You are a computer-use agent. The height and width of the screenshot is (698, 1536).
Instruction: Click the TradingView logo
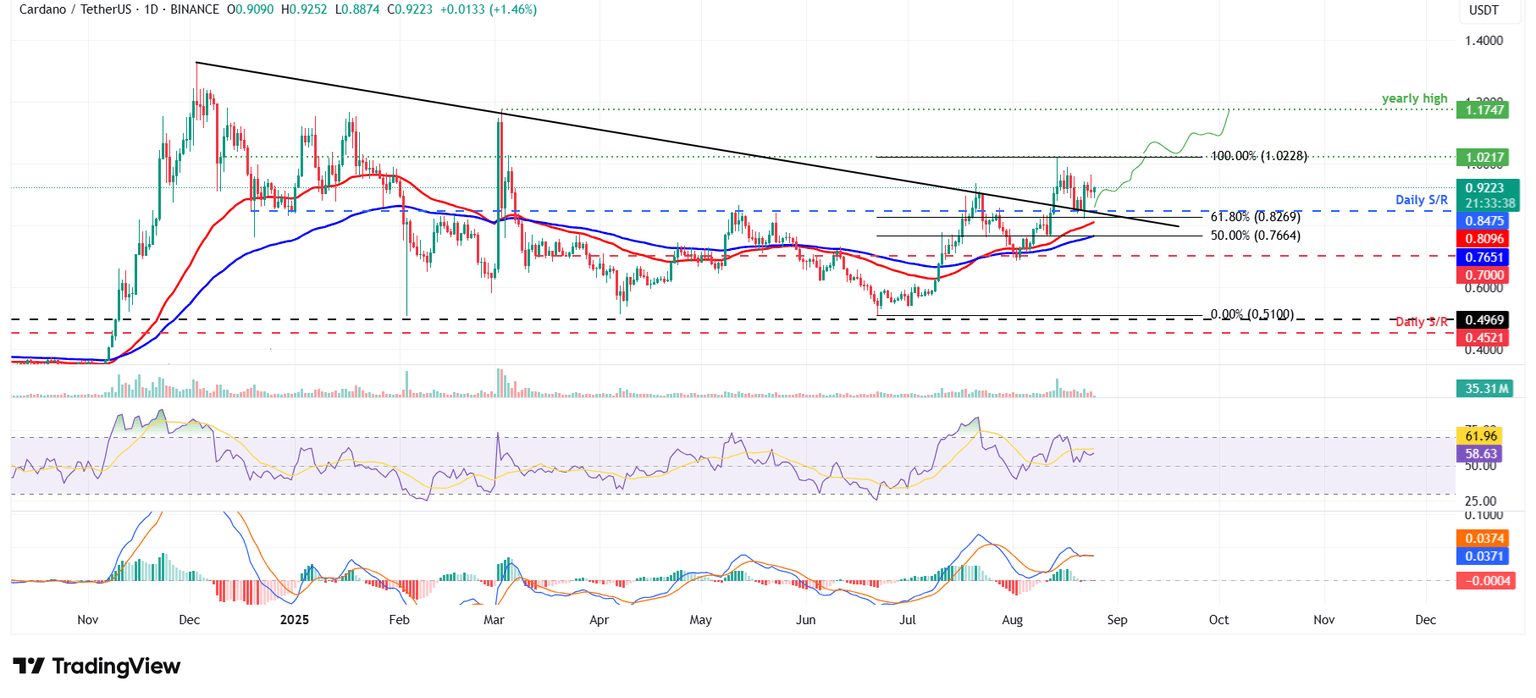click(x=95, y=666)
